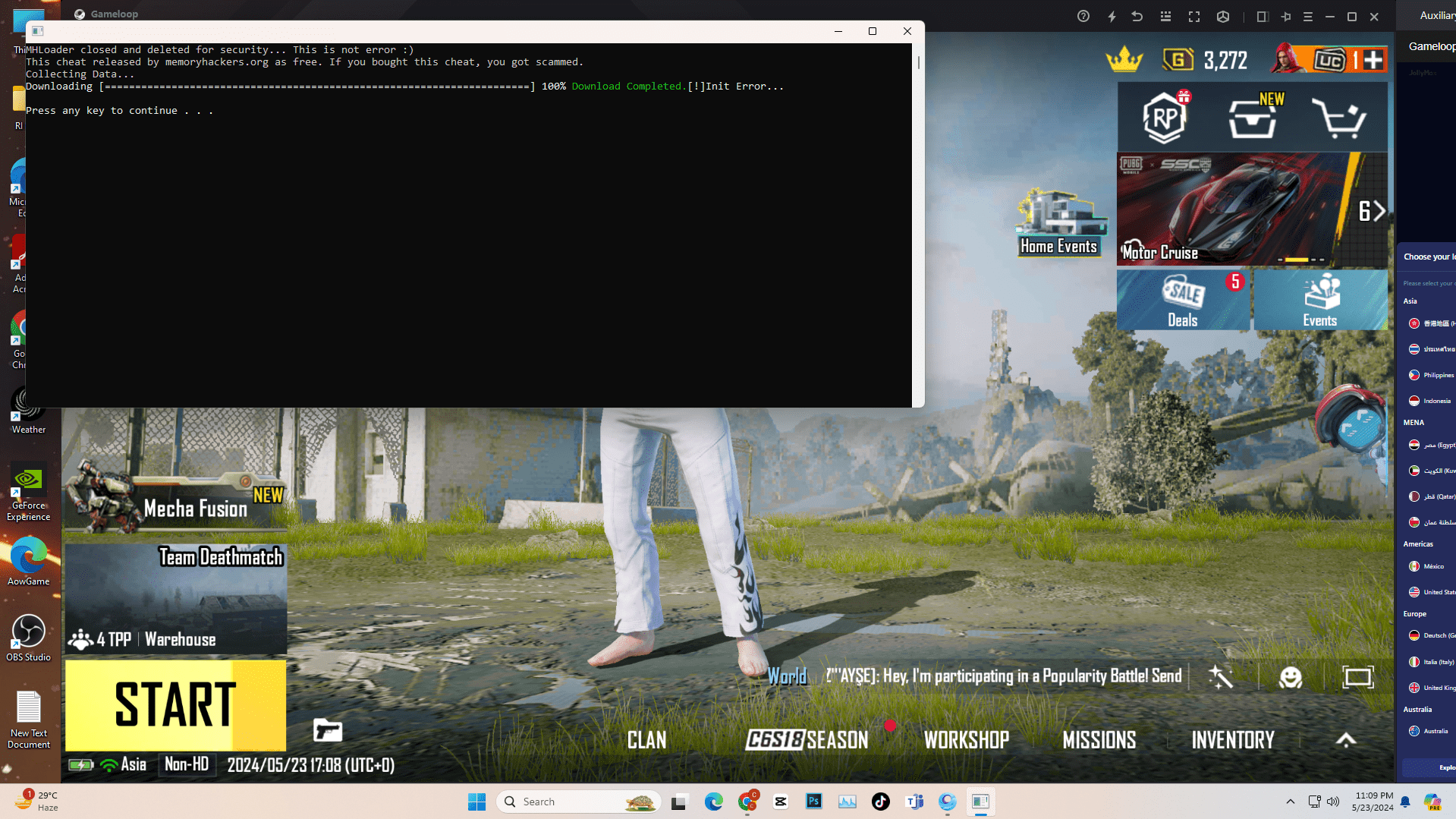Open the MISSIONS menu
1456x819 pixels.
(1099, 740)
